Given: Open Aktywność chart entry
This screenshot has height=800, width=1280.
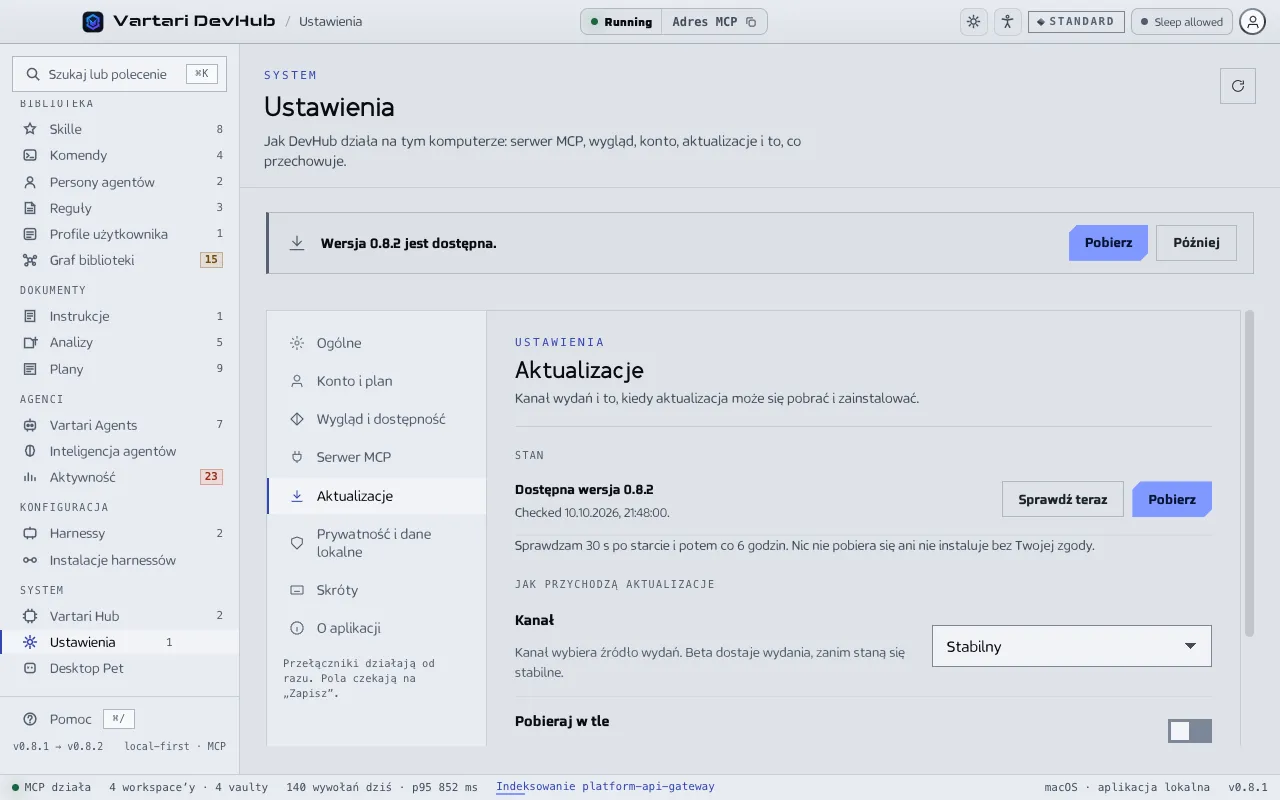Looking at the screenshot, I should click(x=120, y=477).
